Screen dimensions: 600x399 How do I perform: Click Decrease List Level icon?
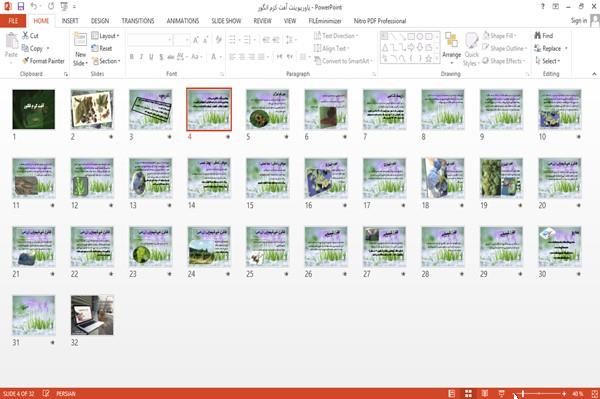click(x=266, y=40)
